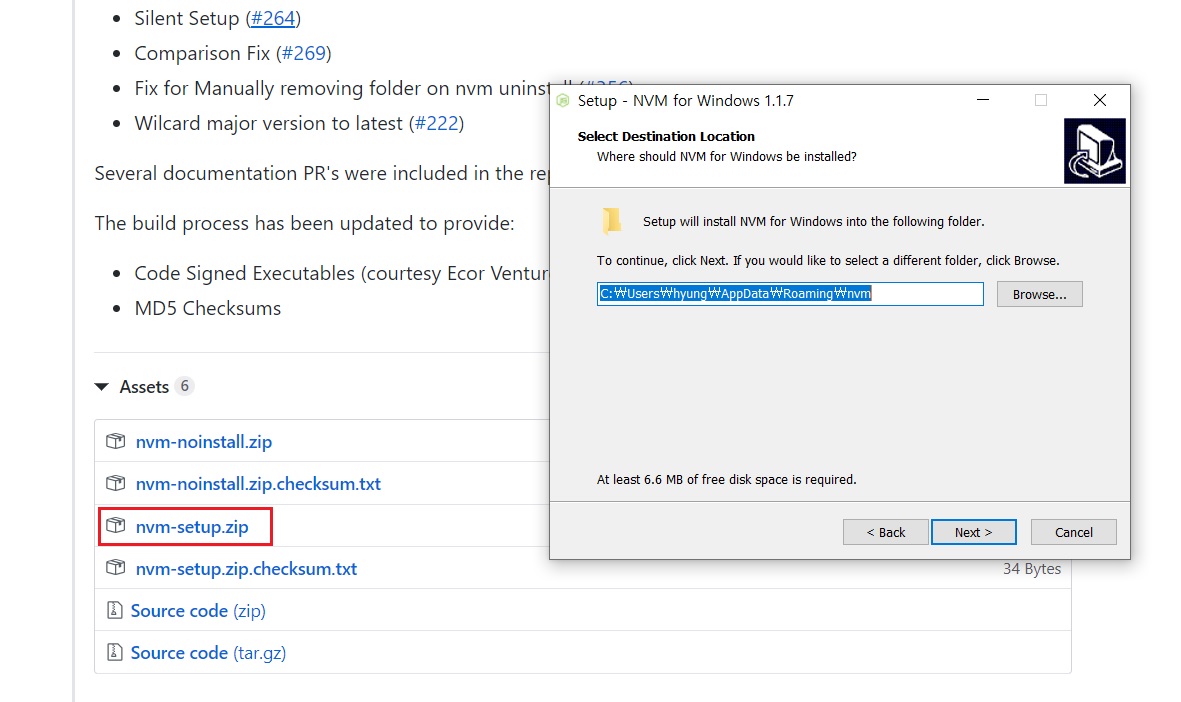
Task: Click file icon beside Source code (zip)
Action: (x=114, y=610)
